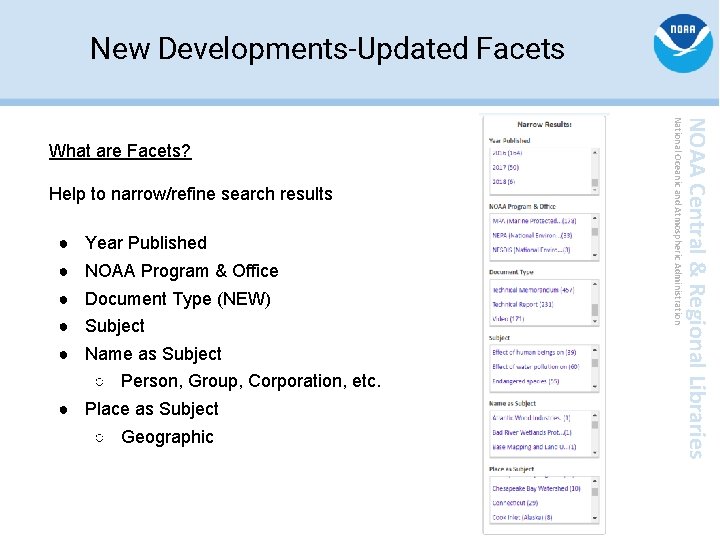Select the first partially visible year entry
This screenshot has height=540, width=720.
point(507,153)
